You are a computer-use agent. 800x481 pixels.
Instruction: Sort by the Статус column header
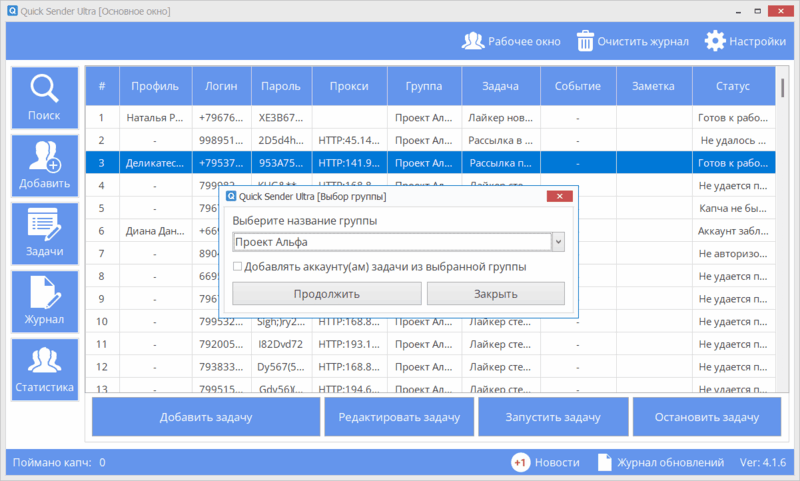pyautogui.click(x=733, y=87)
